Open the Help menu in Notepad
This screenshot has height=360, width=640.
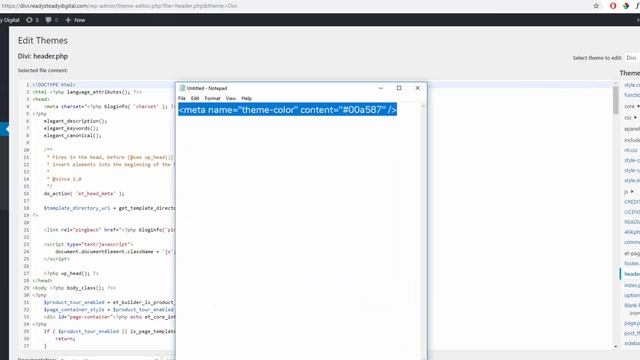[x=246, y=98]
